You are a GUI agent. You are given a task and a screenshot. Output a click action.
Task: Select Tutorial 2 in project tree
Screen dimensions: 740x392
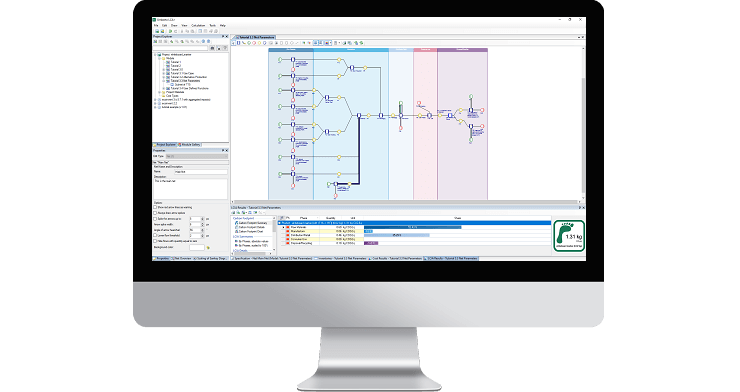pos(176,66)
